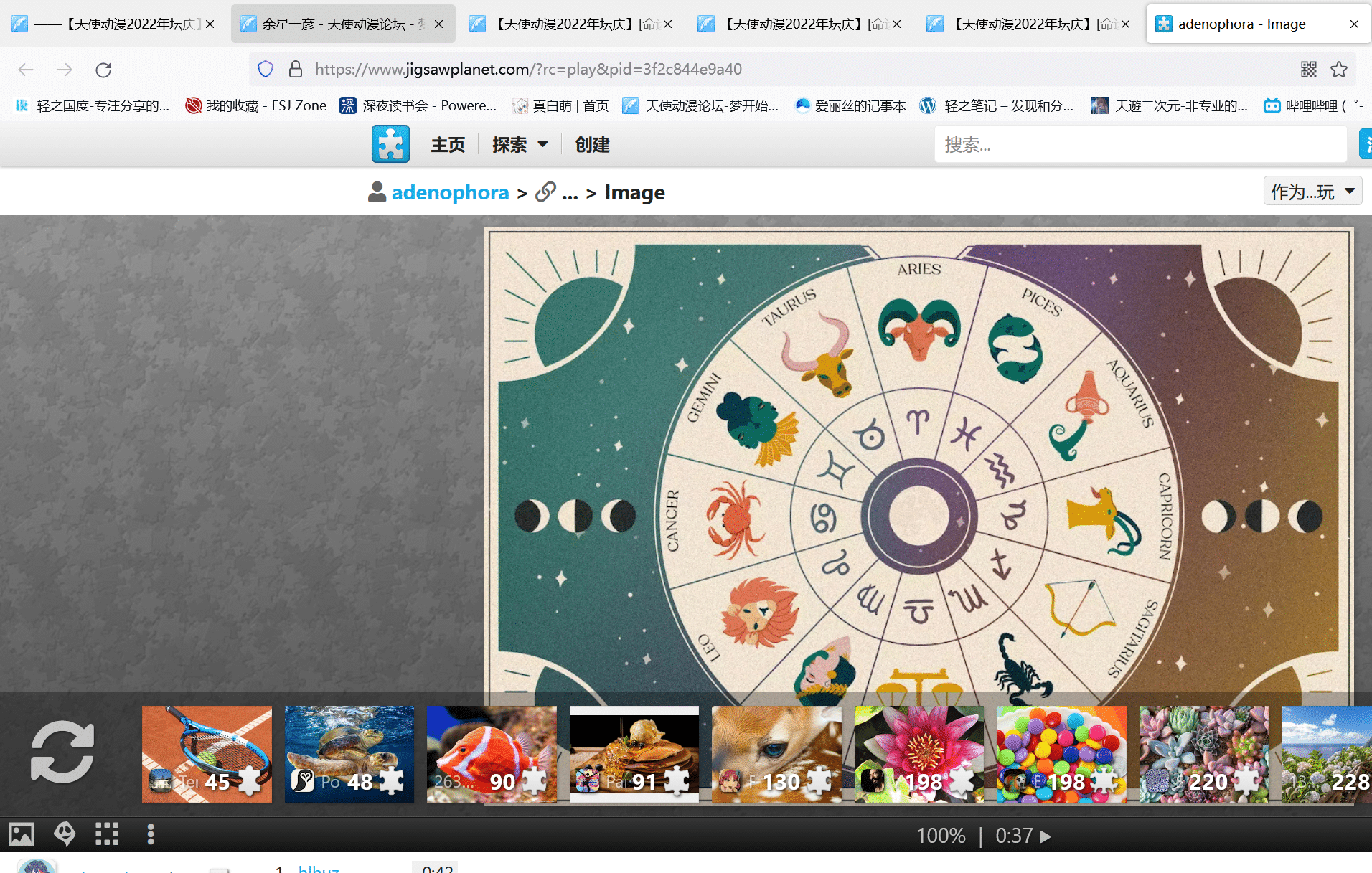Open the QR code icon in address bar

(1309, 70)
